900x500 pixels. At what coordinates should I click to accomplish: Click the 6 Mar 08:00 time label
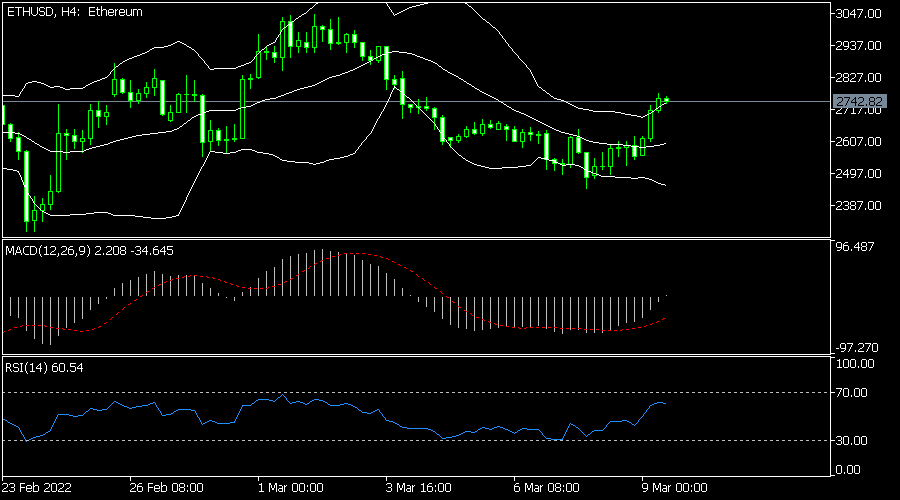546,488
